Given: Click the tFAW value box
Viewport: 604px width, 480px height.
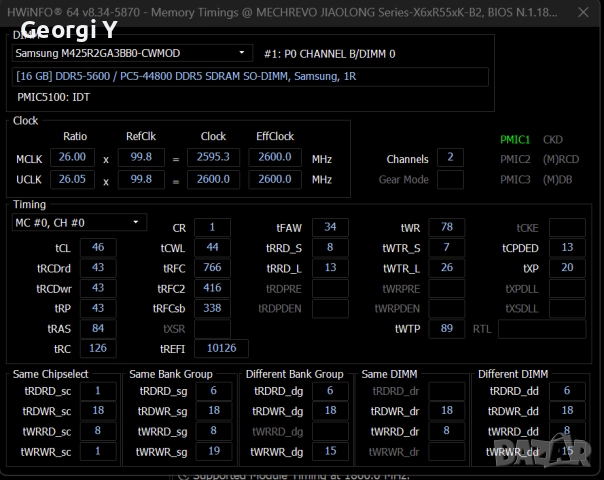Looking at the screenshot, I should pos(330,227).
